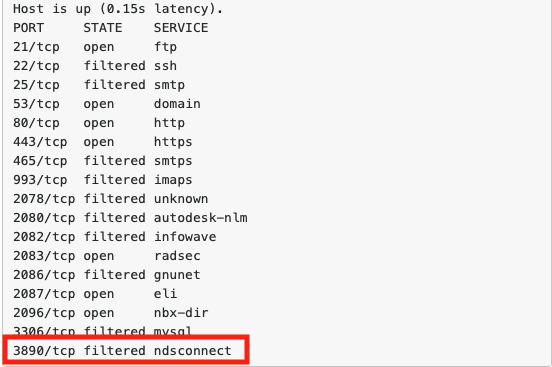The height and width of the screenshot is (367, 552).
Task: Select the 22/tcp filtered ssh row
Action: point(95,66)
